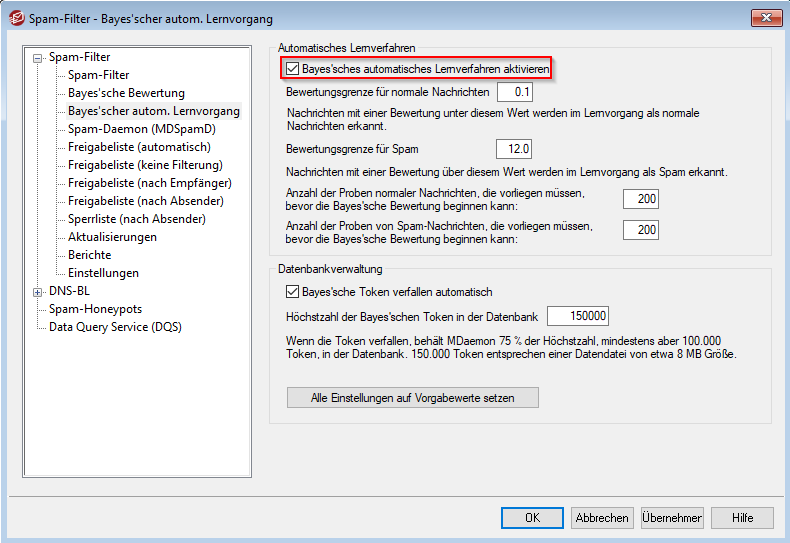Image resolution: width=790 pixels, height=543 pixels.
Task: Open the Aktualisierungen page
Action: tap(112, 237)
